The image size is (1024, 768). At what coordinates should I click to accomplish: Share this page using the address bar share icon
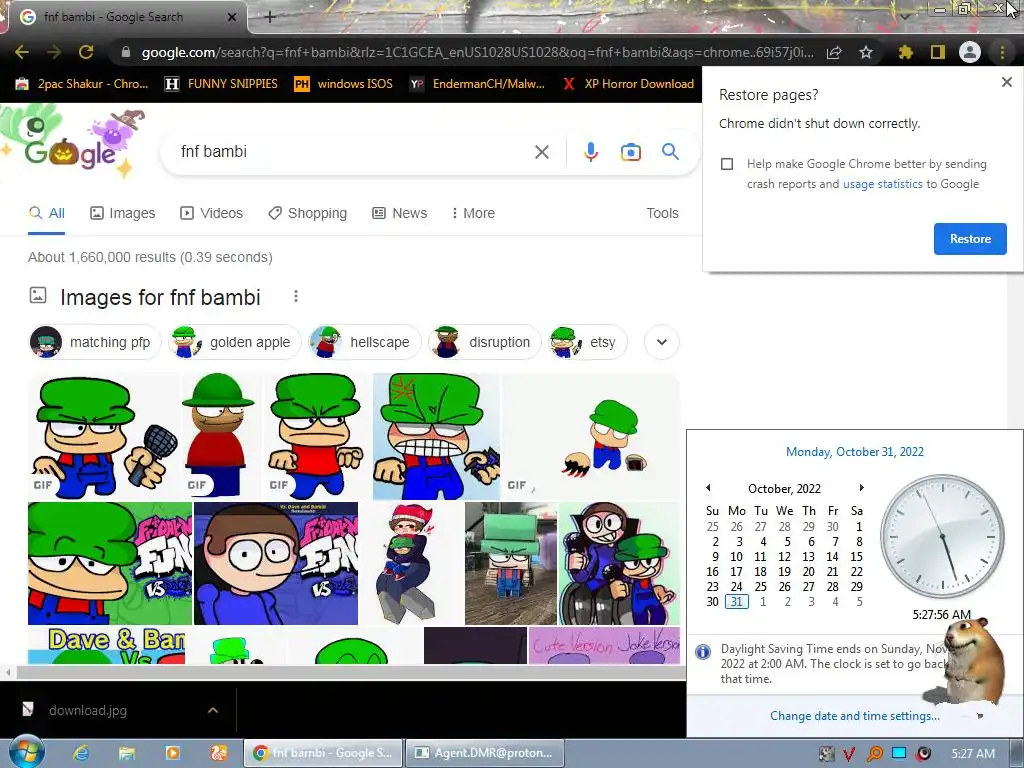(834, 52)
